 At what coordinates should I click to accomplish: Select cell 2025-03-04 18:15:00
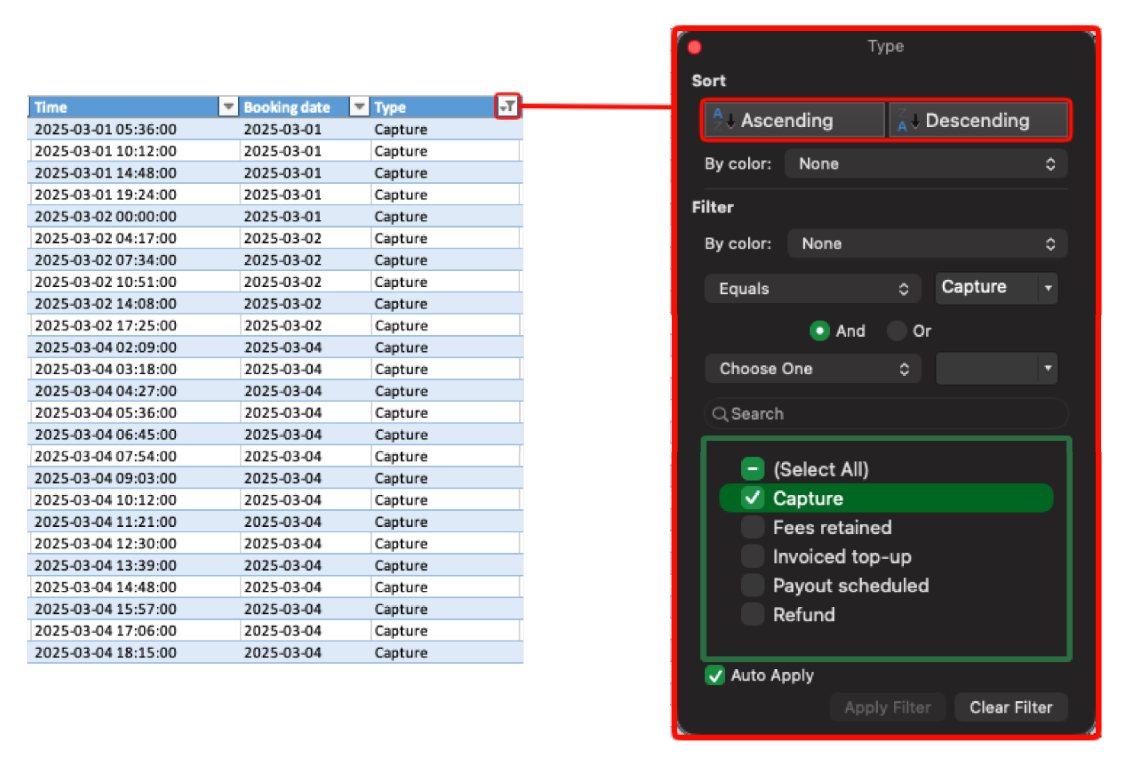click(x=134, y=653)
